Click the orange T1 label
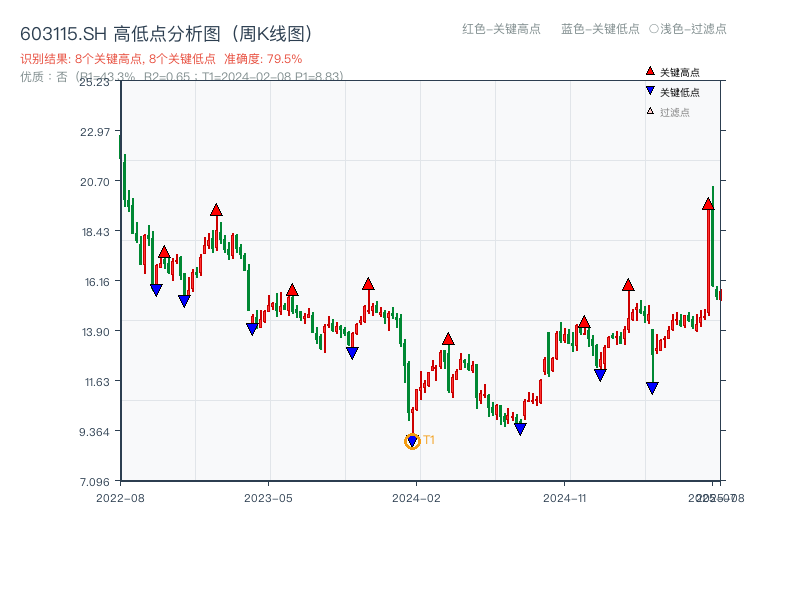The width and height of the screenshot is (800, 600). click(x=429, y=440)
